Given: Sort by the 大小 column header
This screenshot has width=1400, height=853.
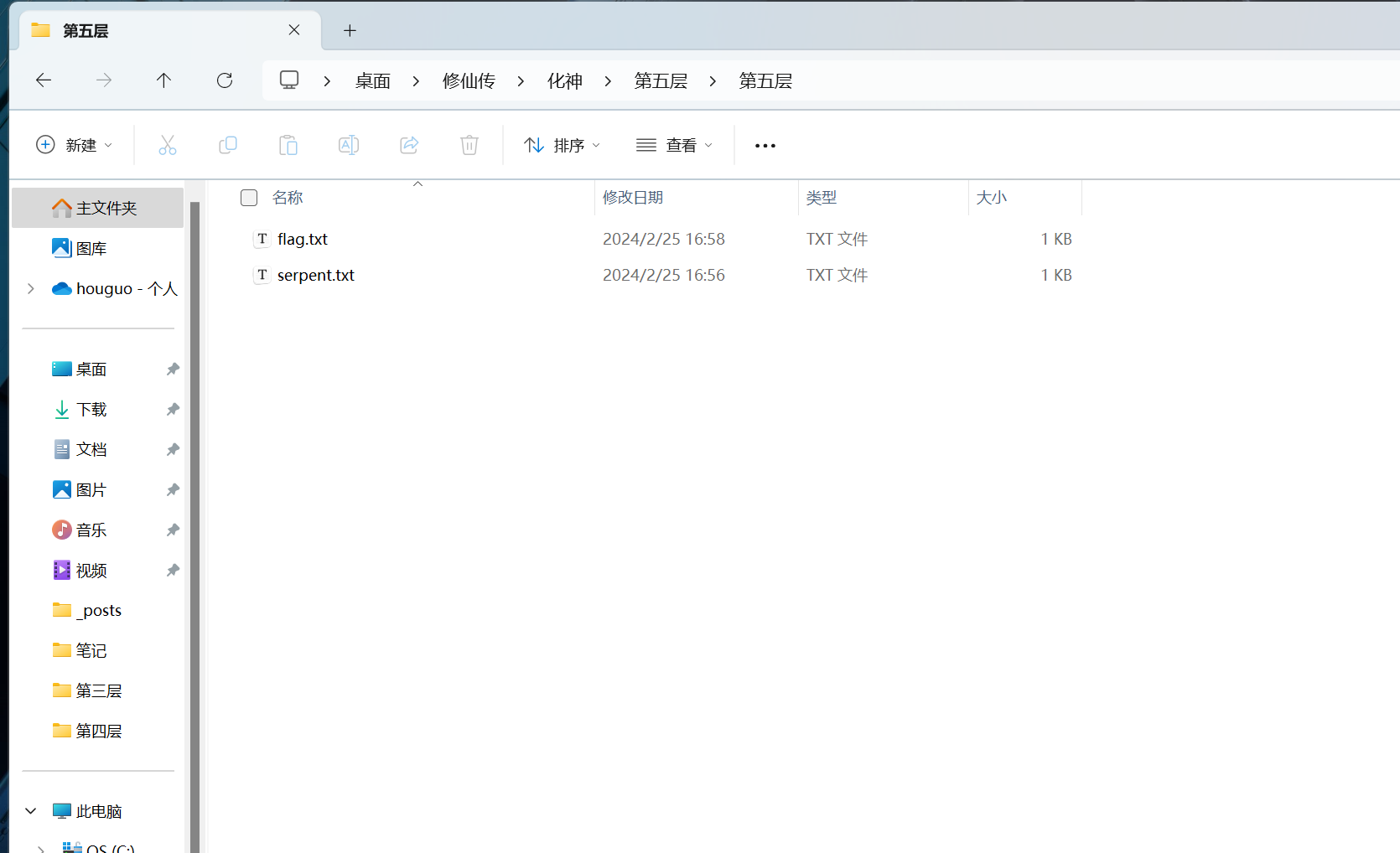Looking at the screenshot, I should tap(992, 198).
